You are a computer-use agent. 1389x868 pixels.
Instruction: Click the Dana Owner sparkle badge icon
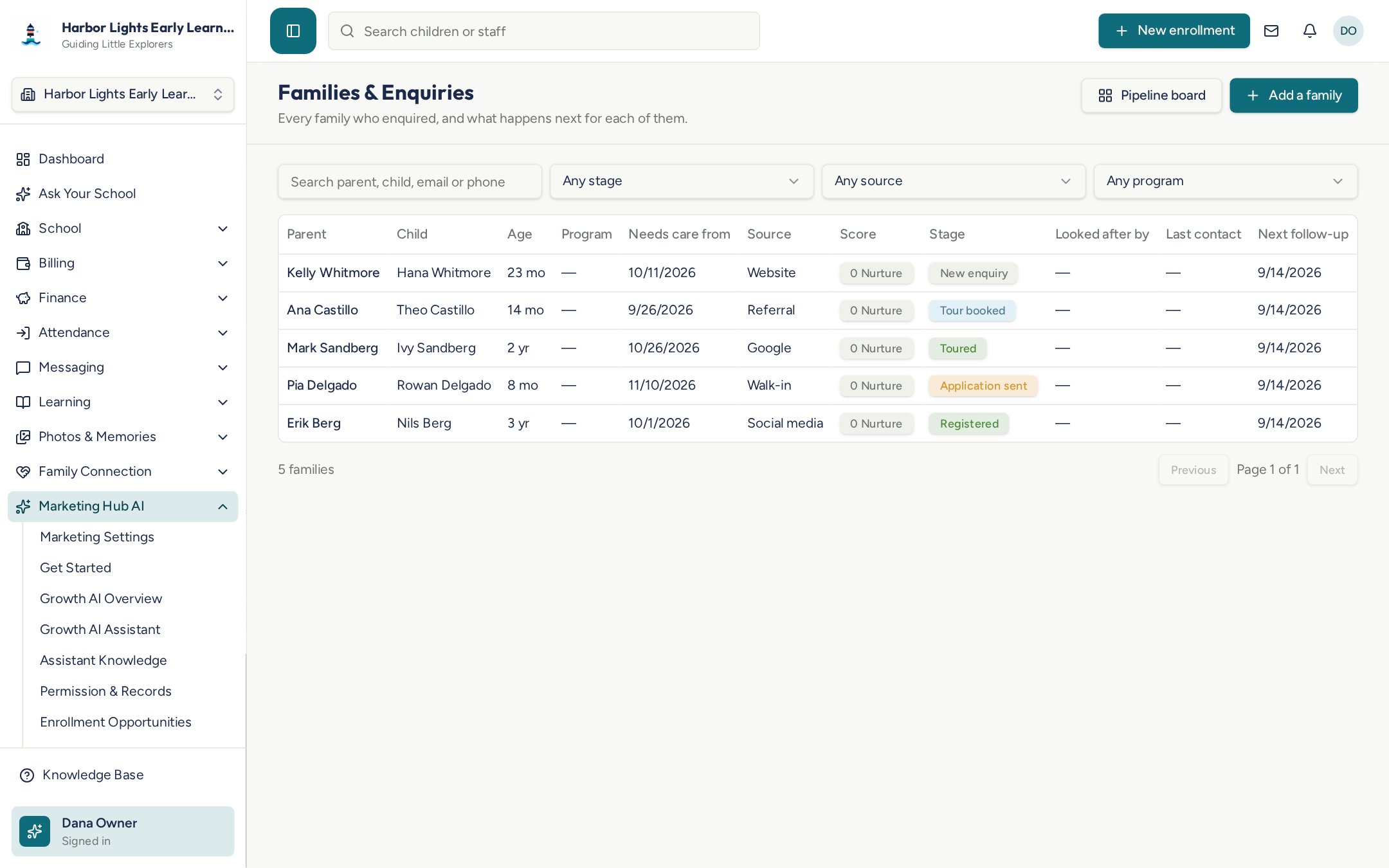(35, 831)
